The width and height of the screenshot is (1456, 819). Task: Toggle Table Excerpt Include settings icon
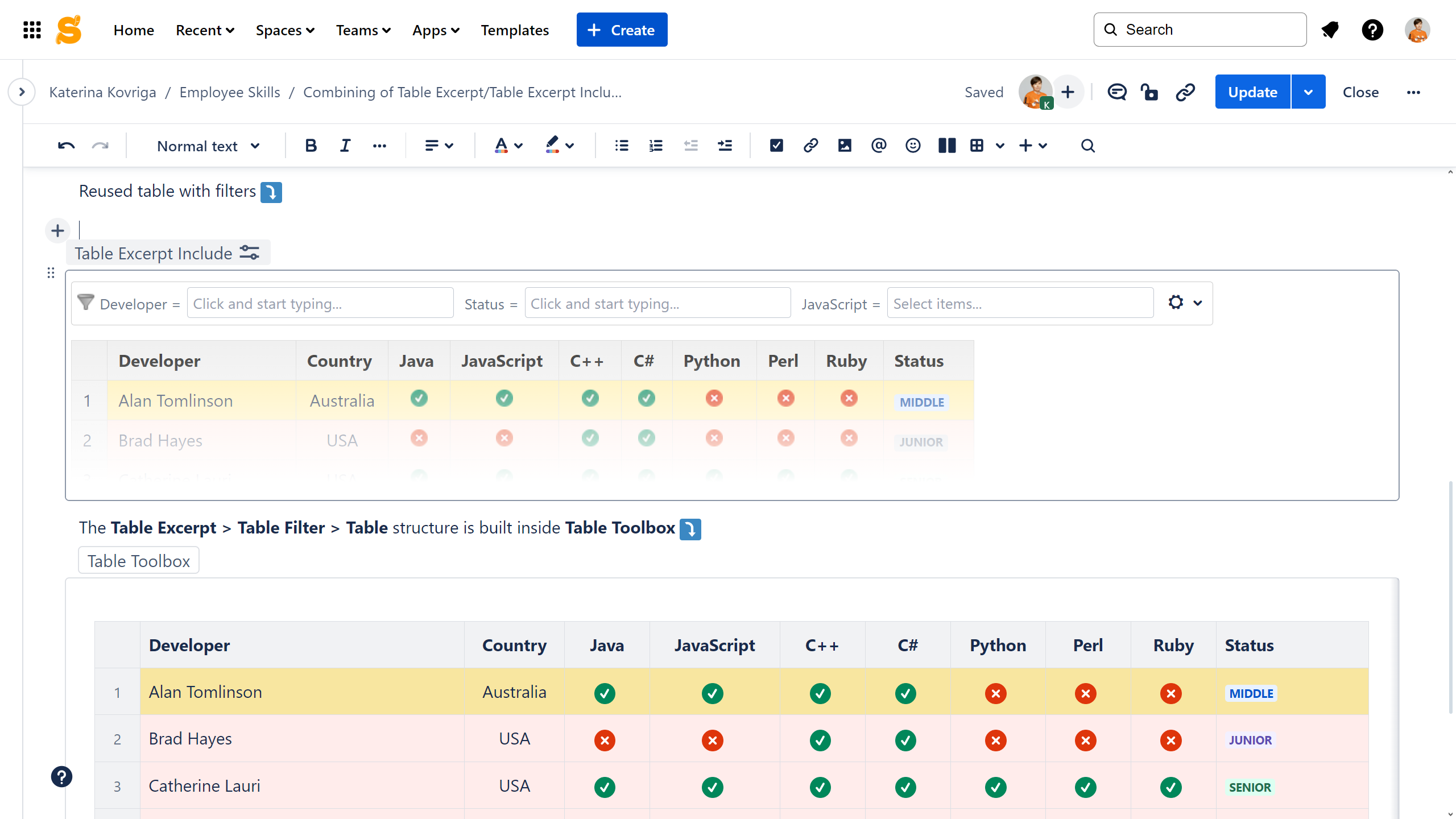point(249,253)
